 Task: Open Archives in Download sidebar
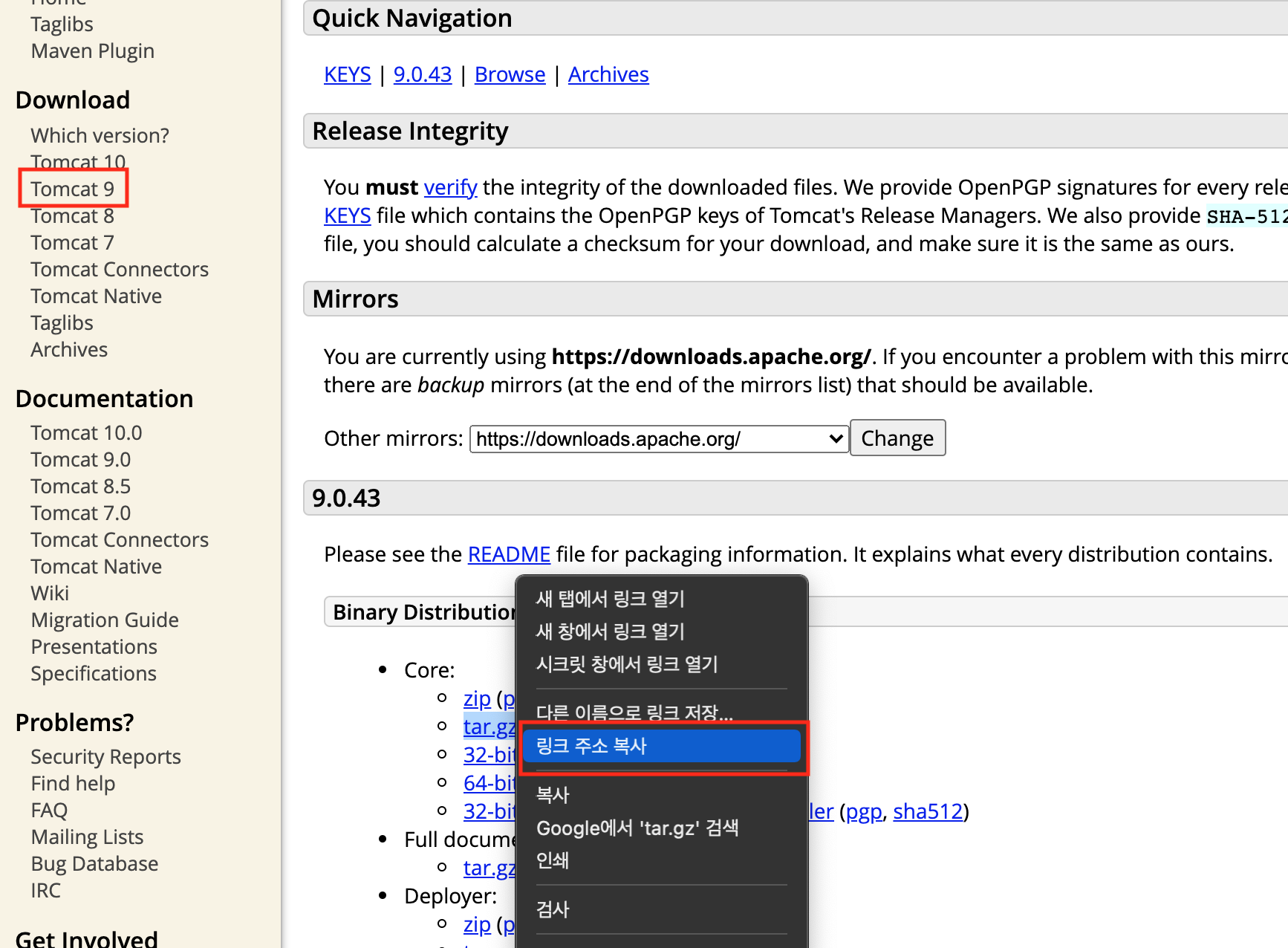[x=69, y=349]
